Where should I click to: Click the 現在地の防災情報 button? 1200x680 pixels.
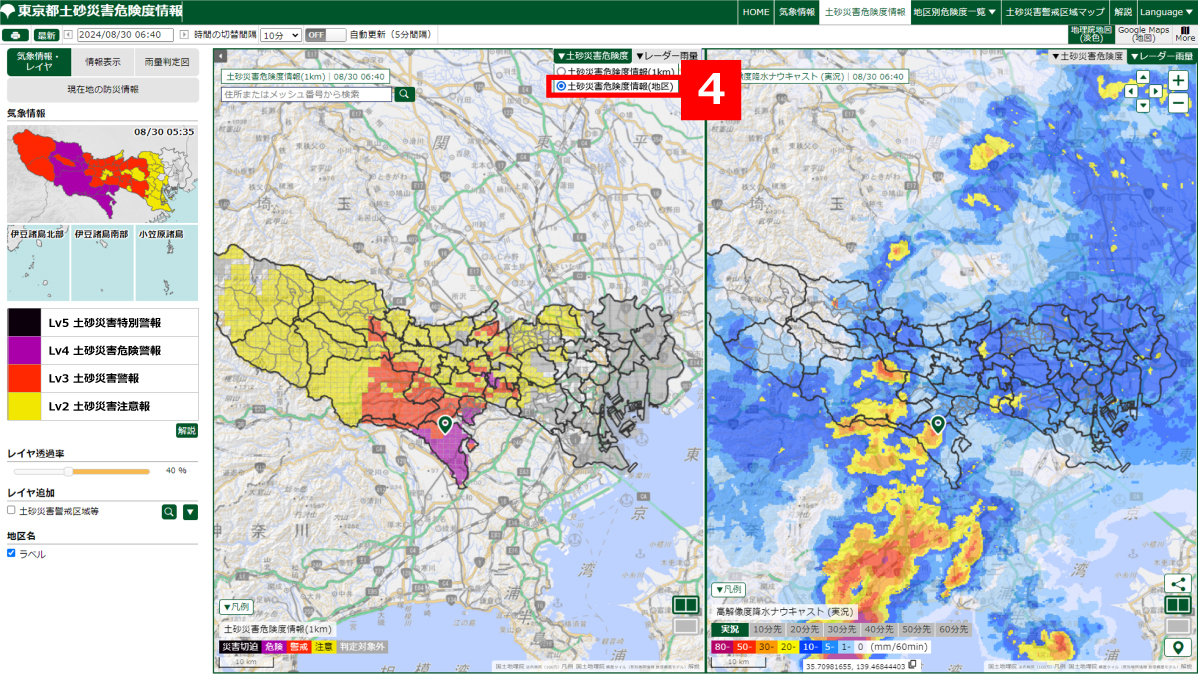[103, 90]
